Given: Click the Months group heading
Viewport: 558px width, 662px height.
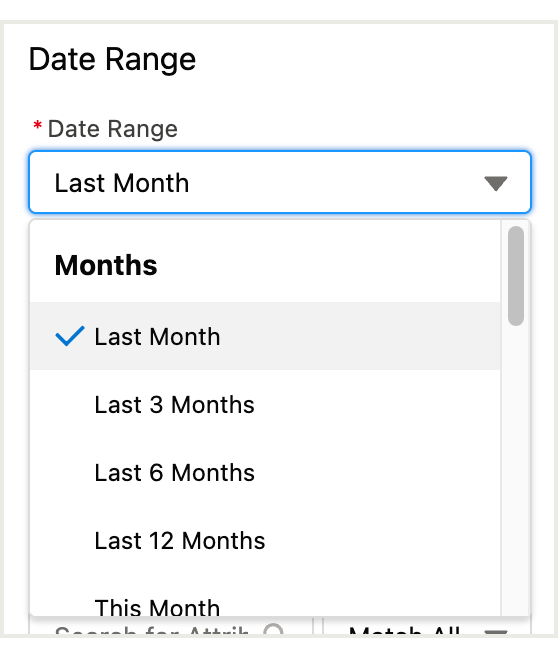Looking at the screenshot, I should 106,265.
